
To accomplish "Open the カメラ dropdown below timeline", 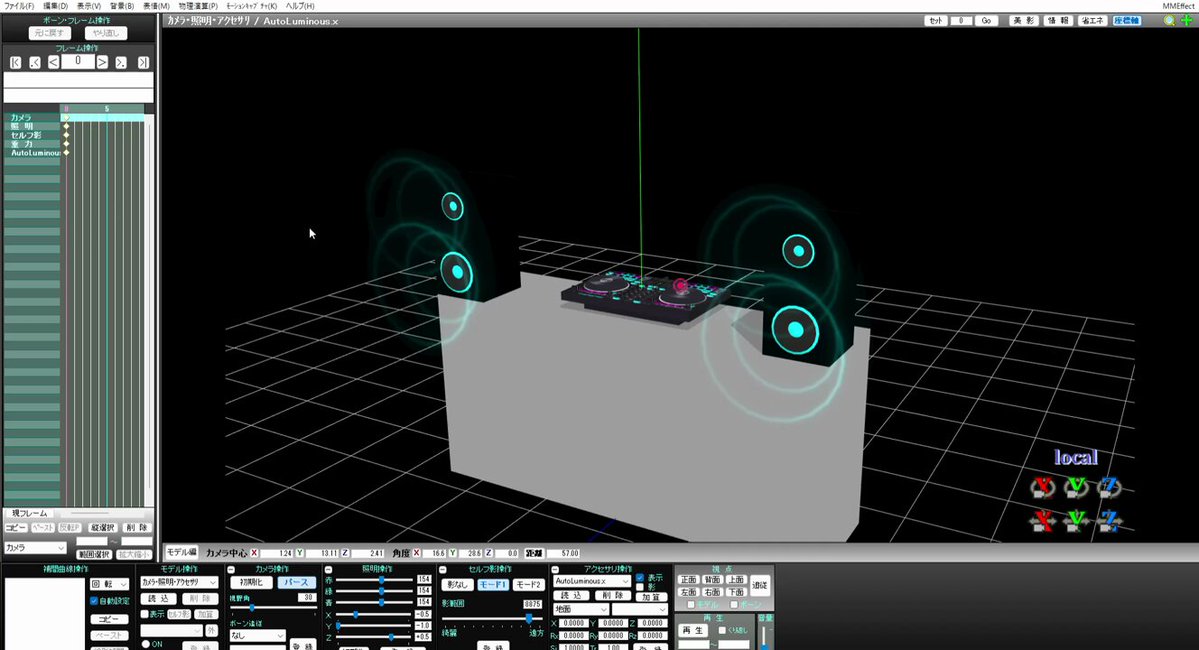I will 35,548.
